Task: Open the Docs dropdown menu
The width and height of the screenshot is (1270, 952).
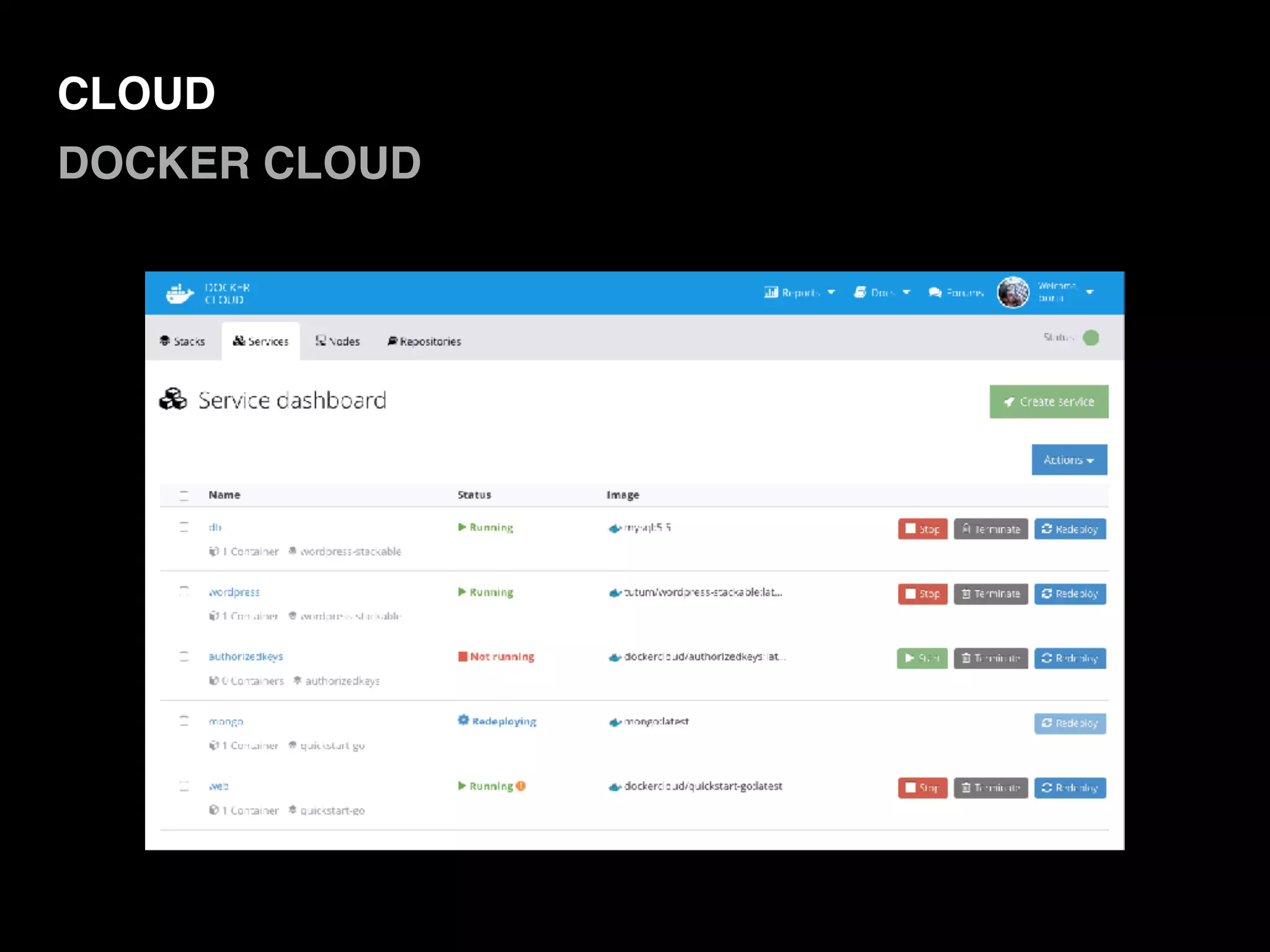Action: tap(882, 293)
